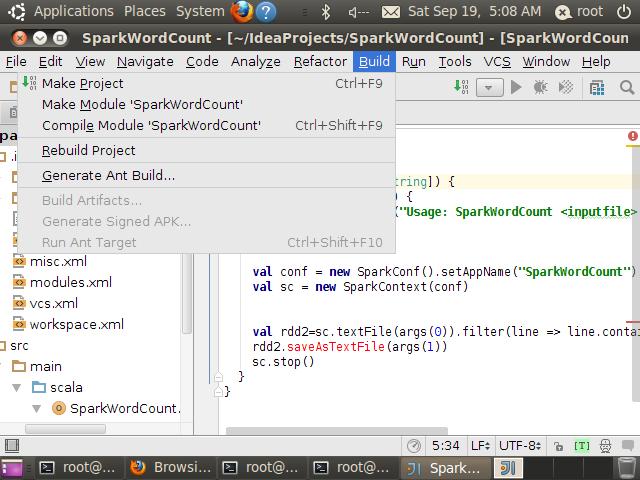
Task: Select scala folder in tree
Action: point(66,388)
